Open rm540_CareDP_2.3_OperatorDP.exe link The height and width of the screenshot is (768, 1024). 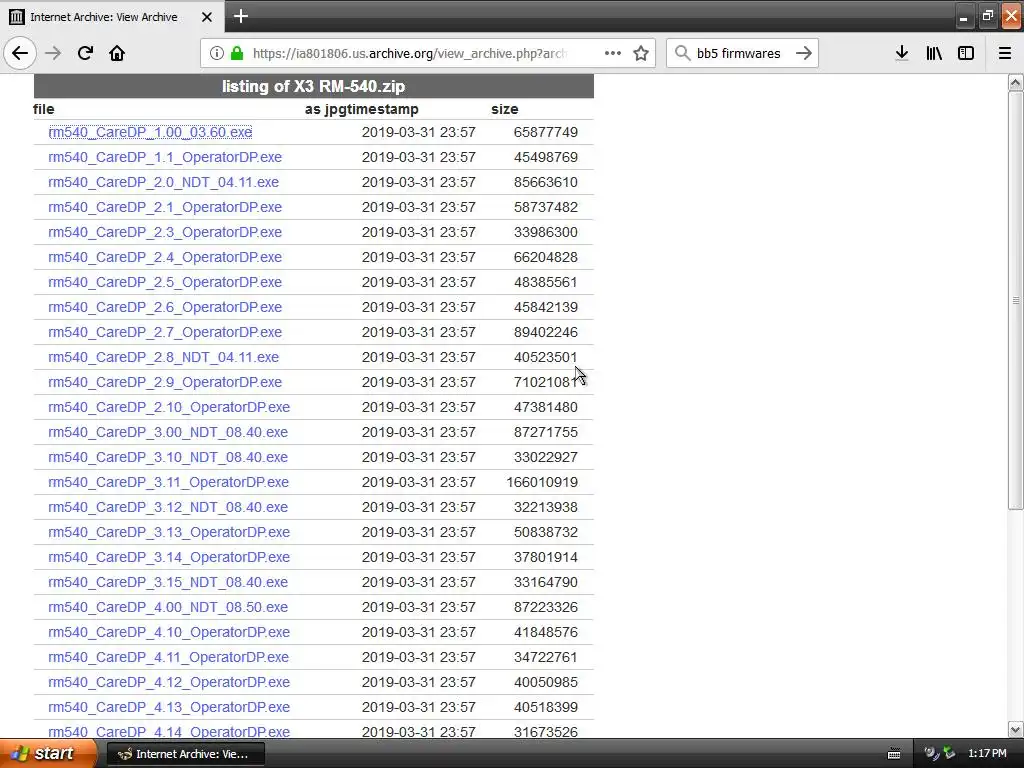[165, 232]
